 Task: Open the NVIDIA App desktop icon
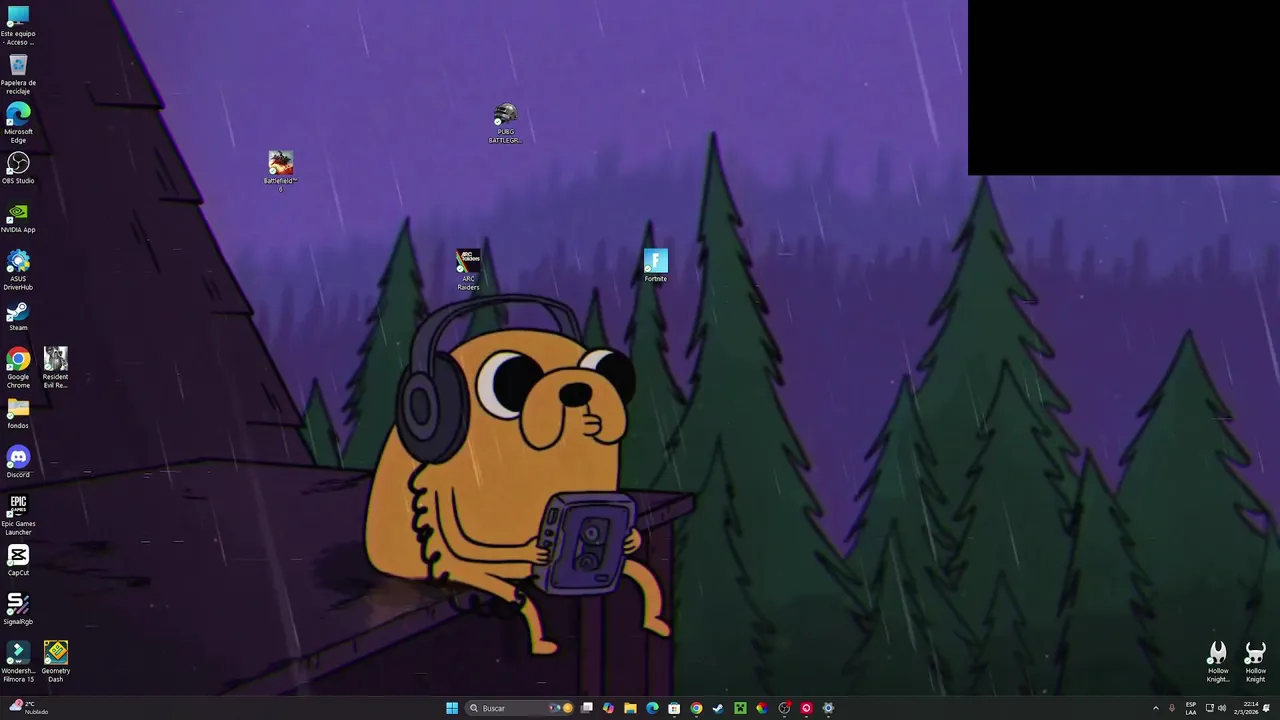[x=18, y=218]
